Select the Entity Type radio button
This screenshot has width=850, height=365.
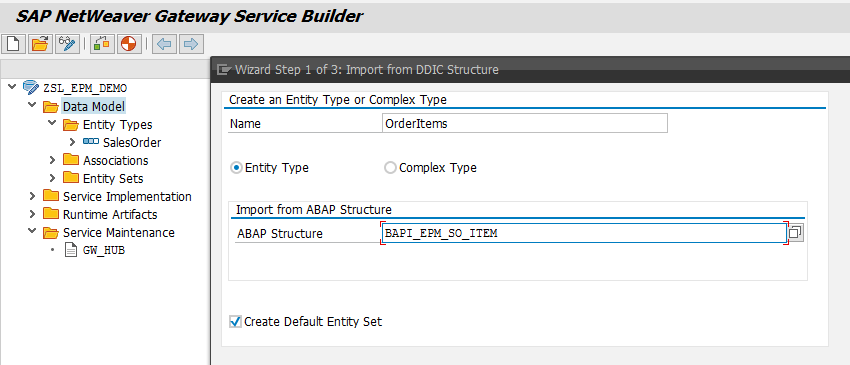click(x=236, y=168)
